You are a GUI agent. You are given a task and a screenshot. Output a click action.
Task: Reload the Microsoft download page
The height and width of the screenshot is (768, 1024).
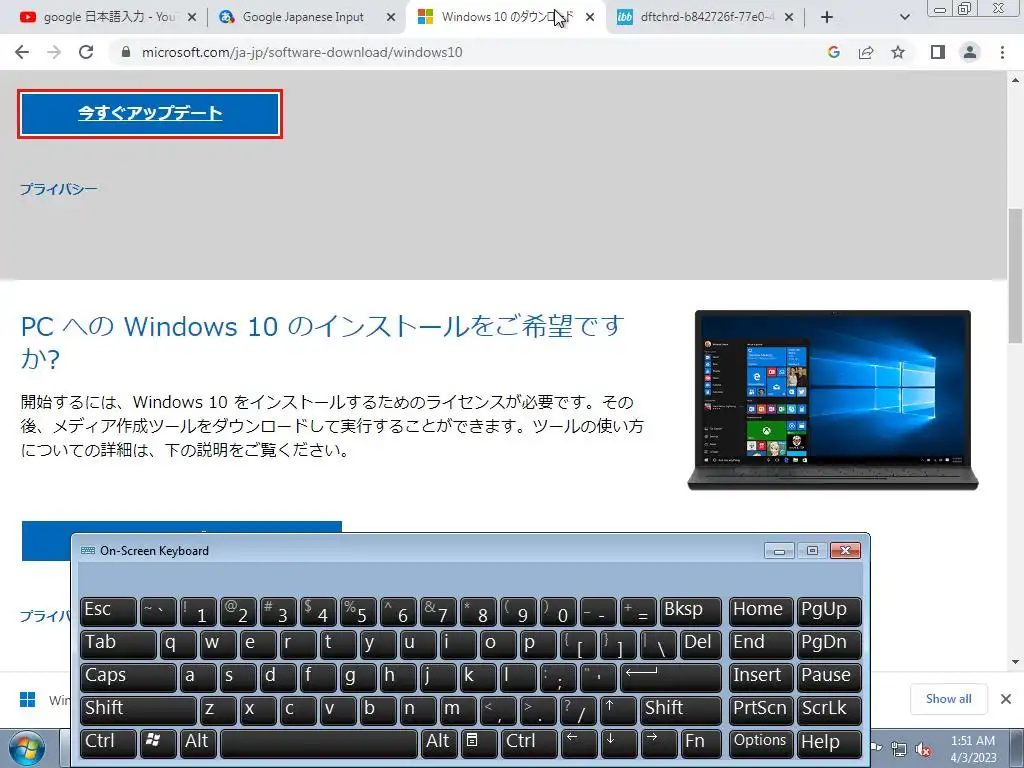[x=86, y=52]
